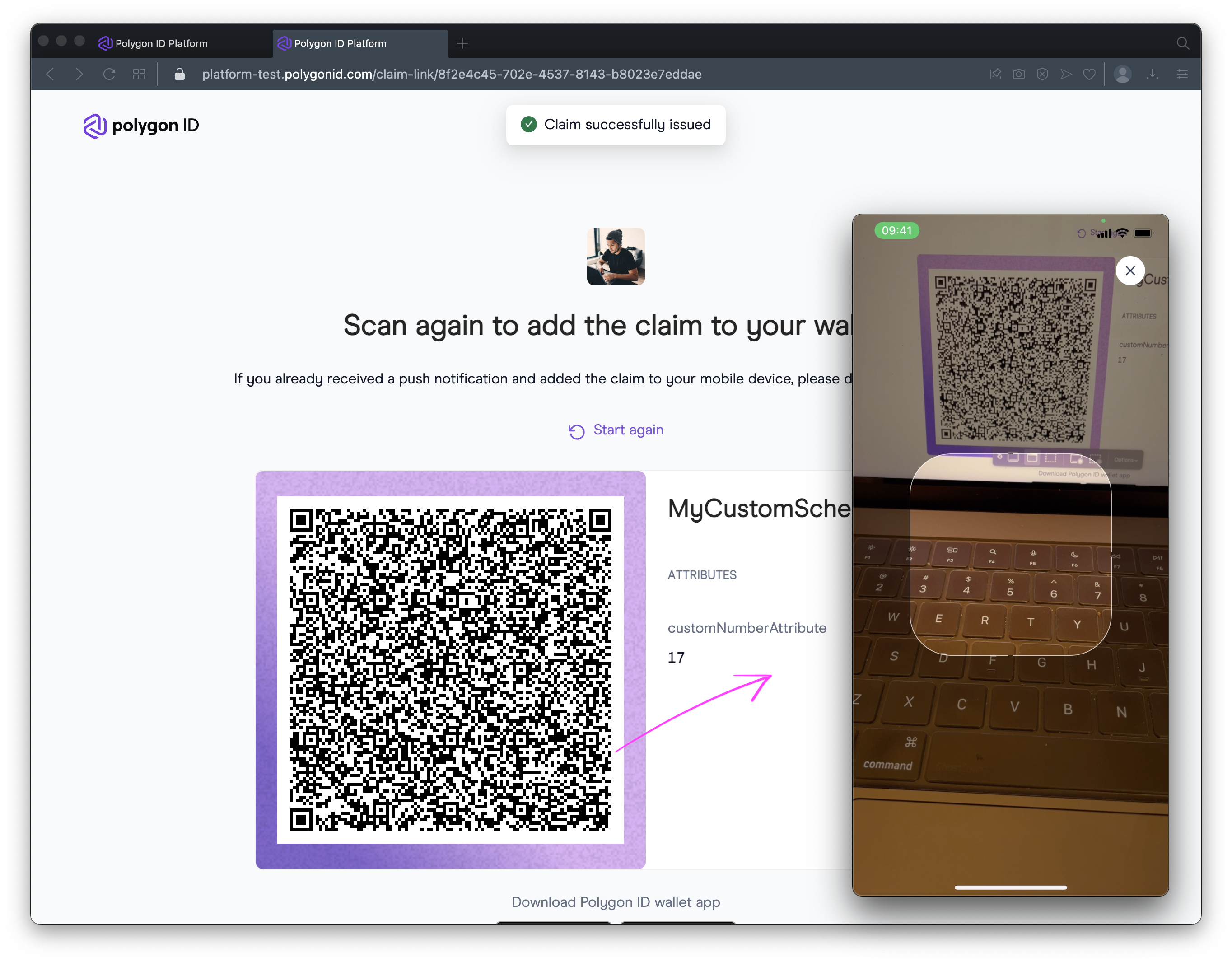Click the Download Polygon ID wallet app link
Viewport: 1232px width, 962px height.
pos(616,901)
